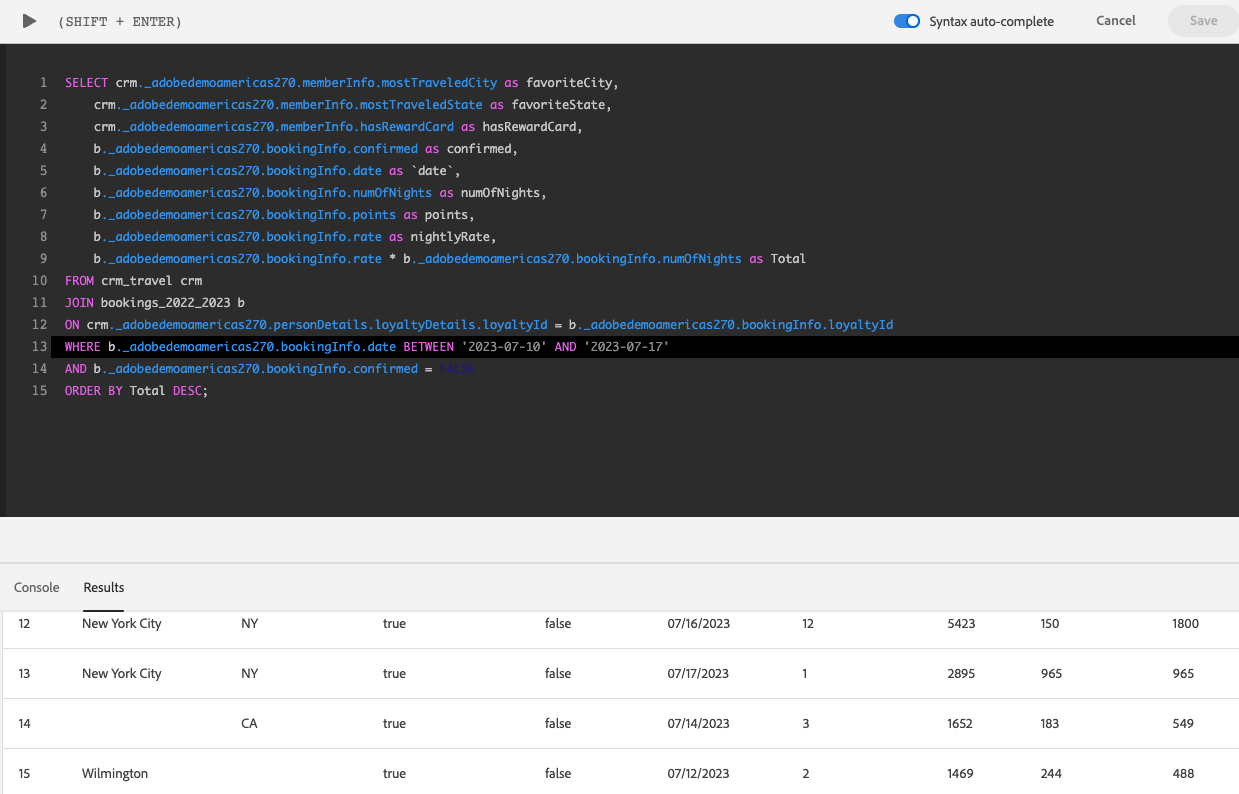Click the (SHIFT + ENTER) shortcut hint
Viewport: 1239px width, 794px height.
(x=120, y=21)
